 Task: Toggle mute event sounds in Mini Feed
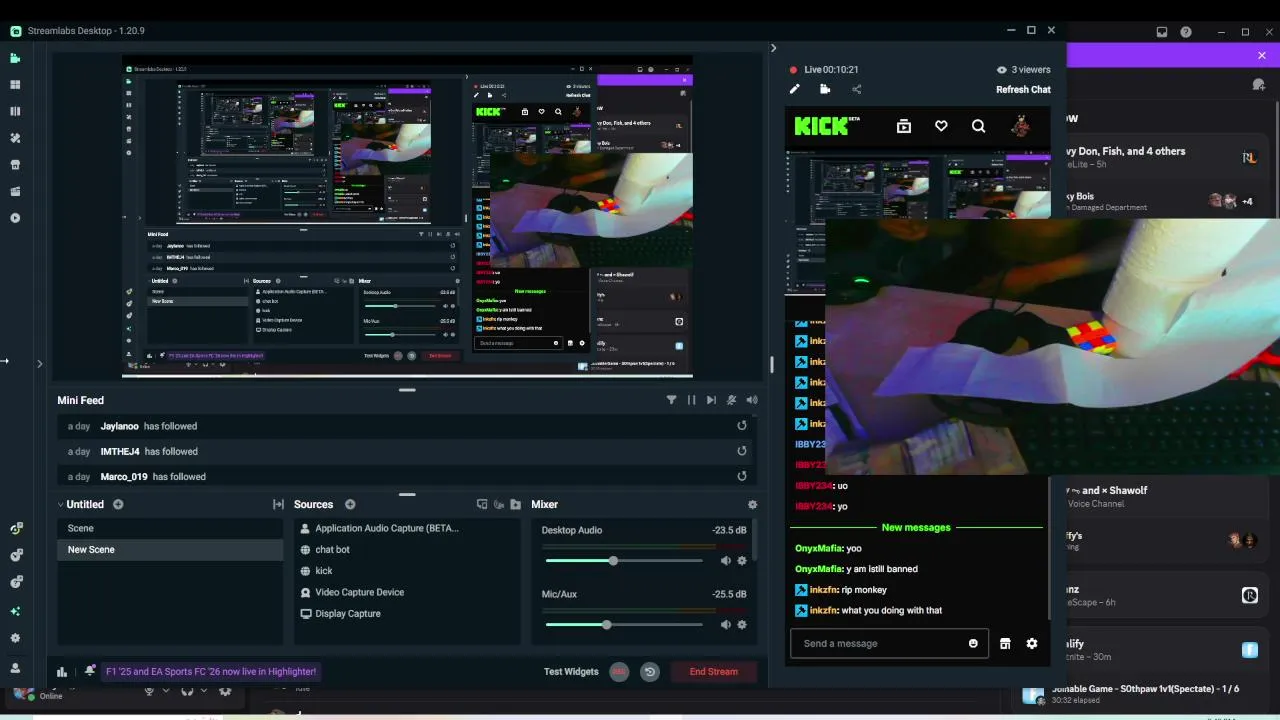click(732, 400)
